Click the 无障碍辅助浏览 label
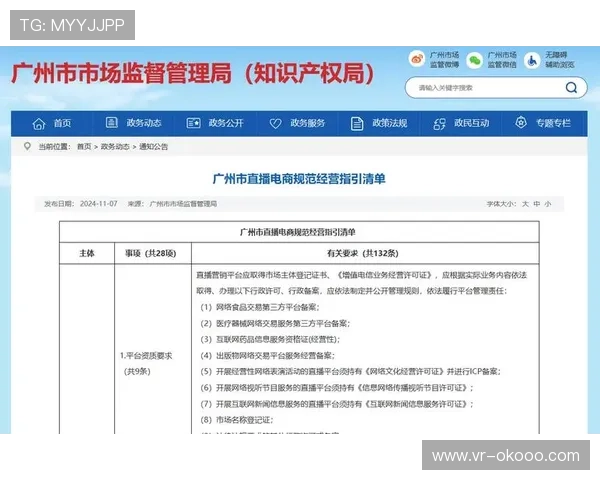This screenshot has height=480, width=600. coord(560,60)
